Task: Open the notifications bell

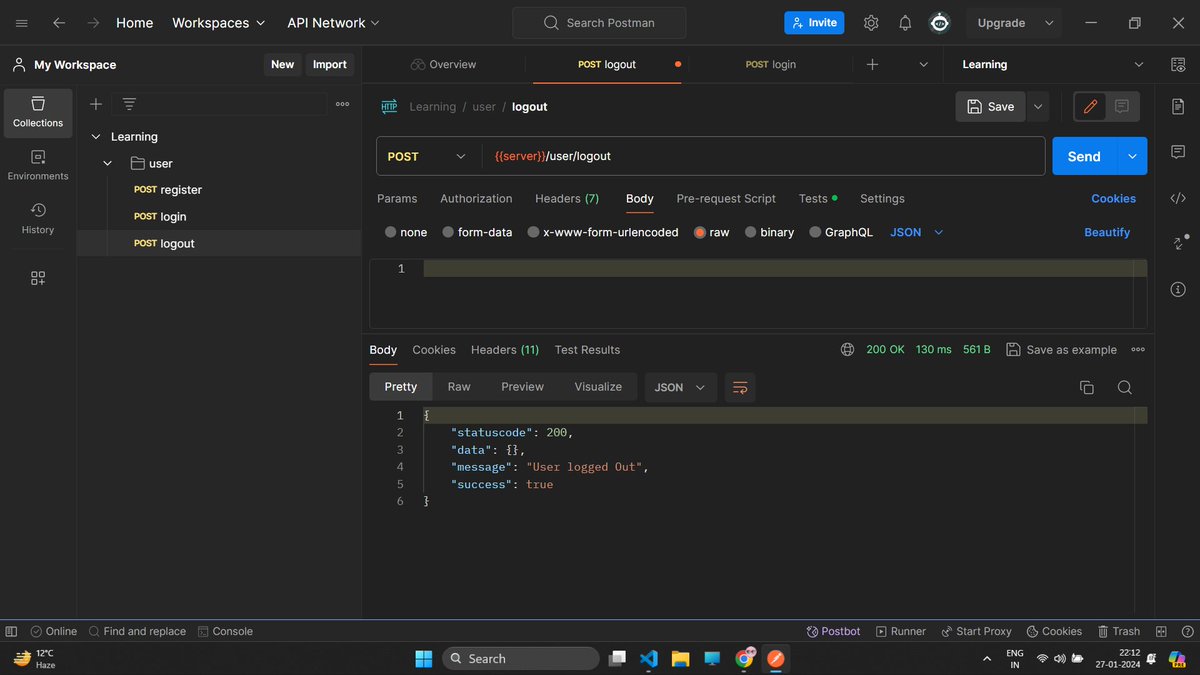Action: [905, 22]
